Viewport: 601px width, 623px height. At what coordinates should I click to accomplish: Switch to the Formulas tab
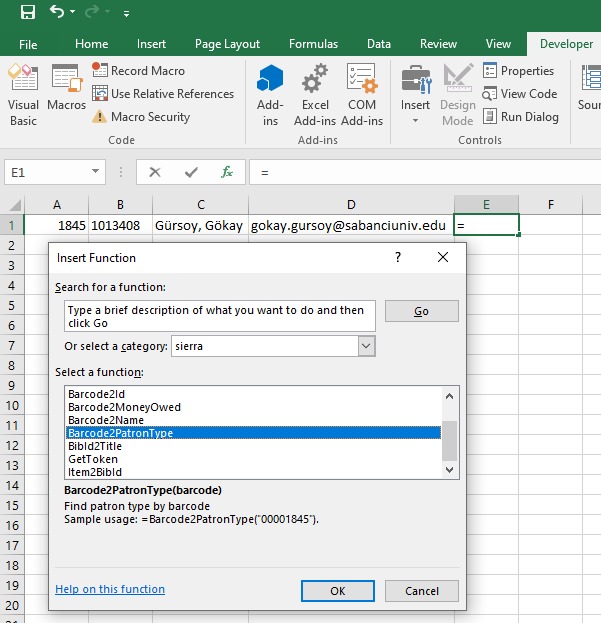(x=313, y=44)
